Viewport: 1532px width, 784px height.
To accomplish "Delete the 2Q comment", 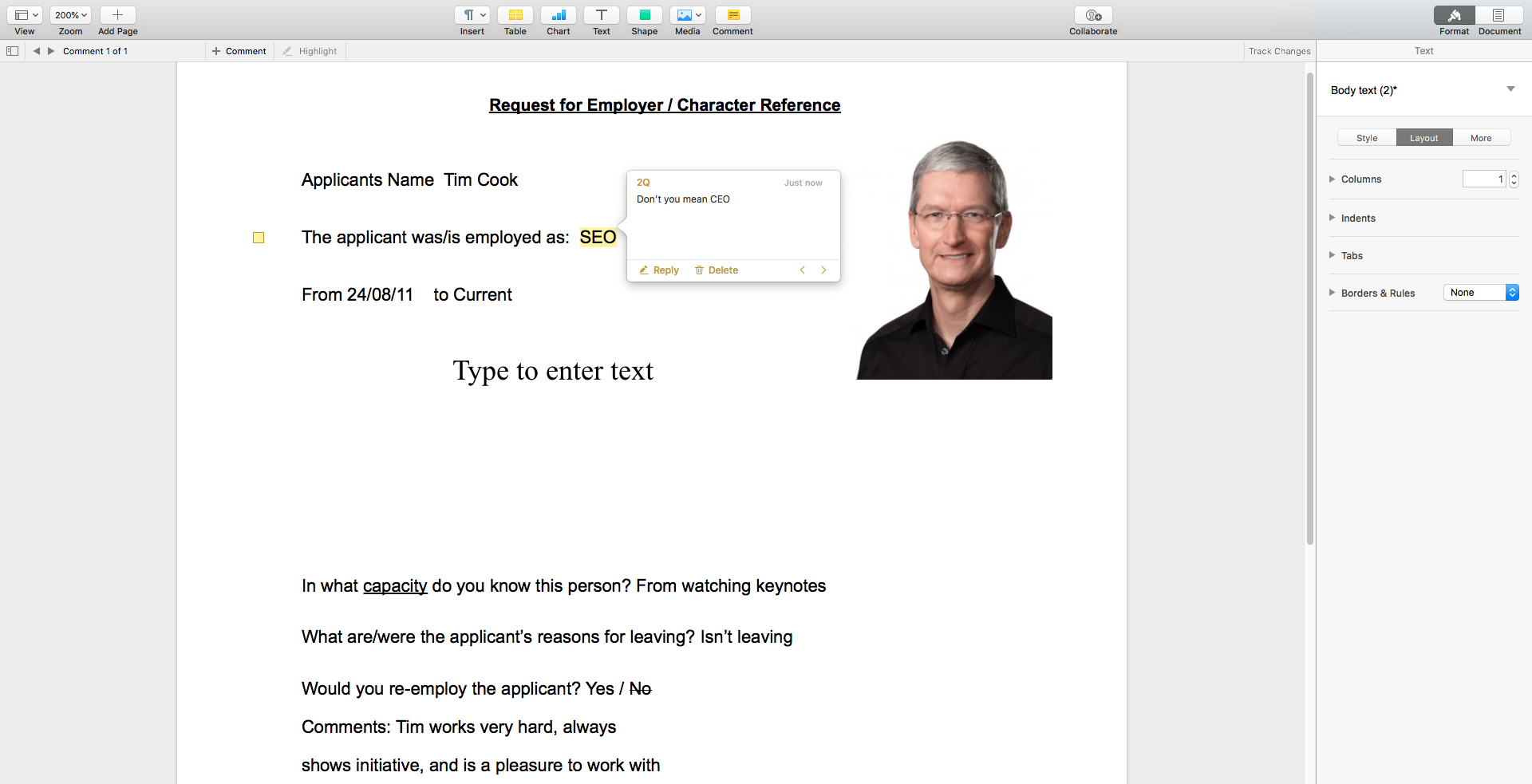I will coord(716,270).
